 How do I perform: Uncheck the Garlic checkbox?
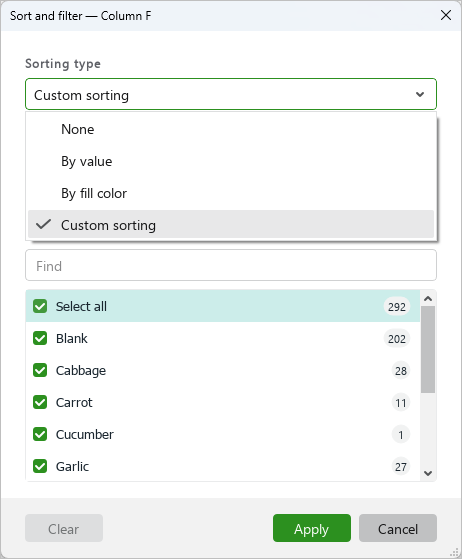40,466
